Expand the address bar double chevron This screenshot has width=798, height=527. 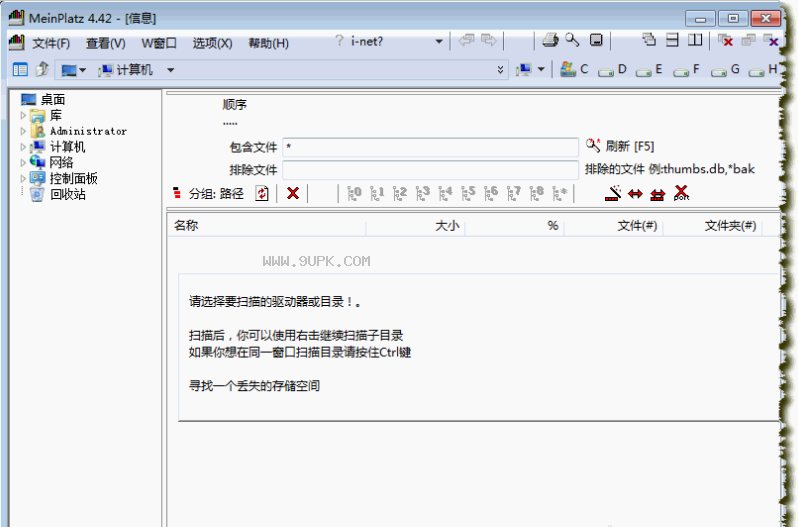pyautogui.click(x=500, y=70)
